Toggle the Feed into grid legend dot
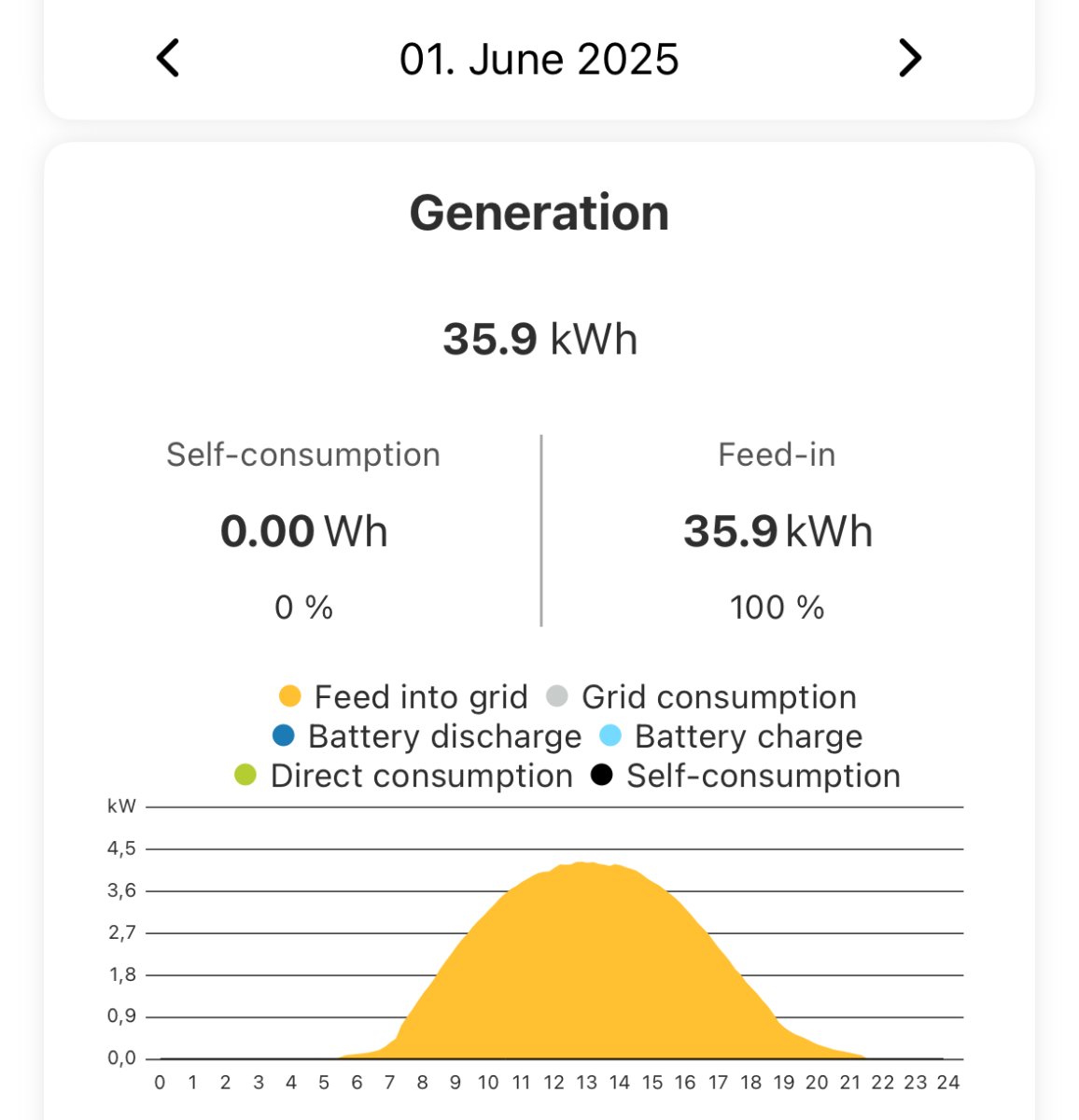The image size is (1079, 1120). click(x=290, y=696)
